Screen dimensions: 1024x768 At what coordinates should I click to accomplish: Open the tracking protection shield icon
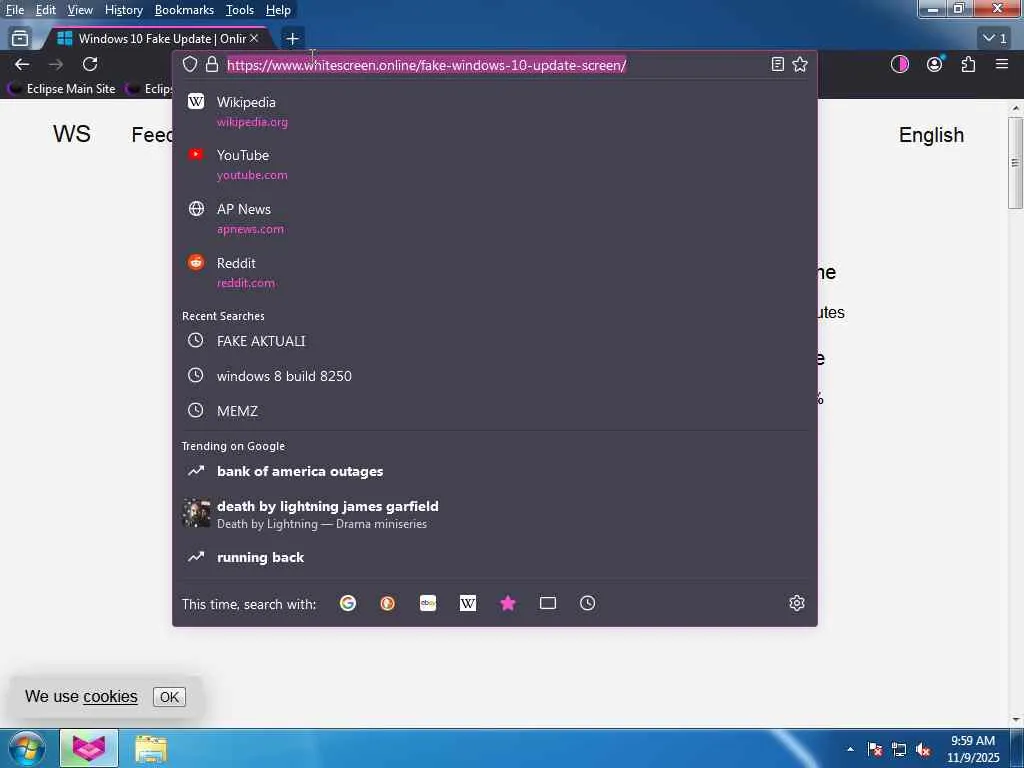tap(190, 64)
